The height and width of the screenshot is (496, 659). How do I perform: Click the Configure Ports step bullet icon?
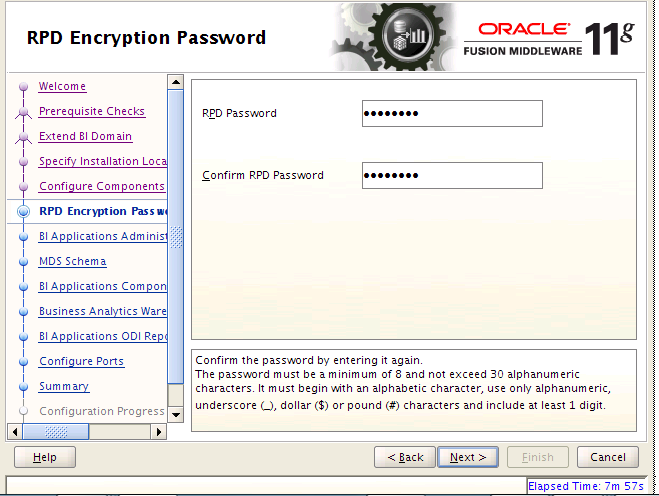click(x=24, y=362)
